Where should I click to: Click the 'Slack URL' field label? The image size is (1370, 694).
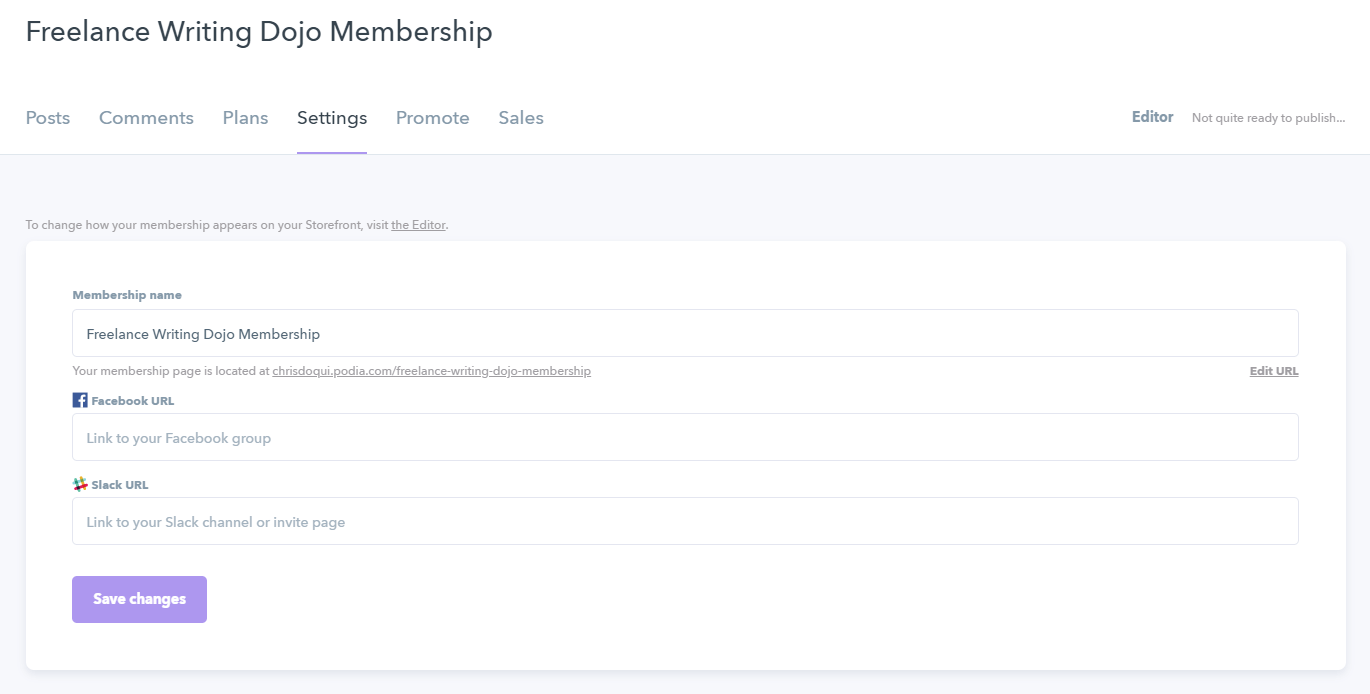120,485
